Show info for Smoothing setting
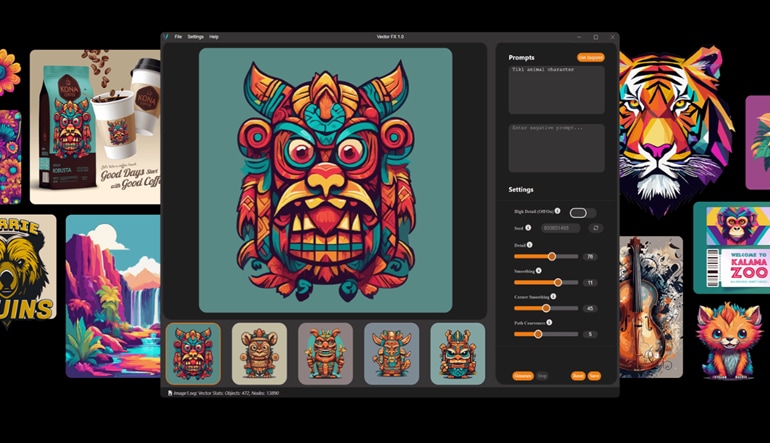This screenshot has width=770, height=443. 539,271
